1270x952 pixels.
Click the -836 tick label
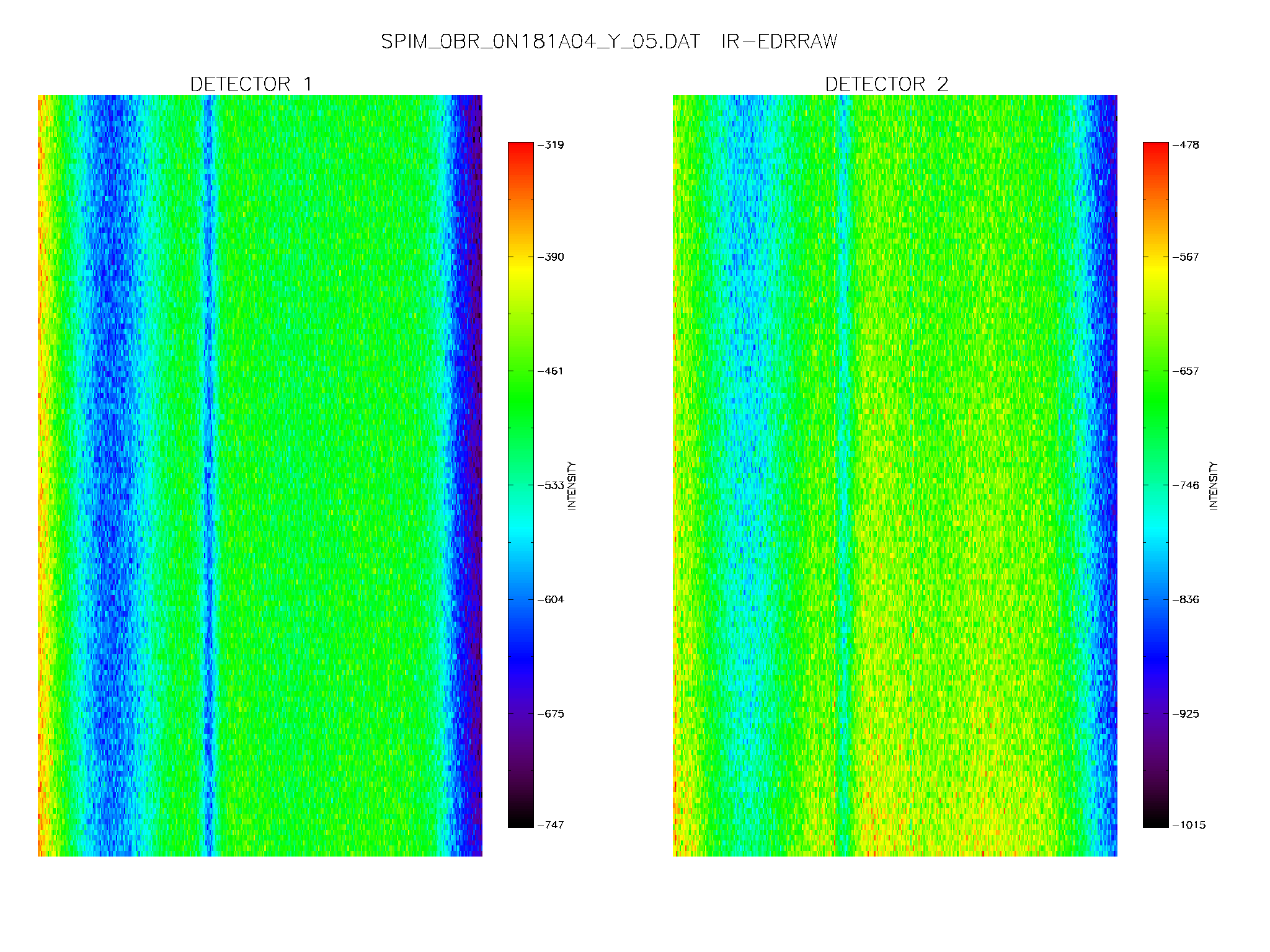(x=1186, y=599)
